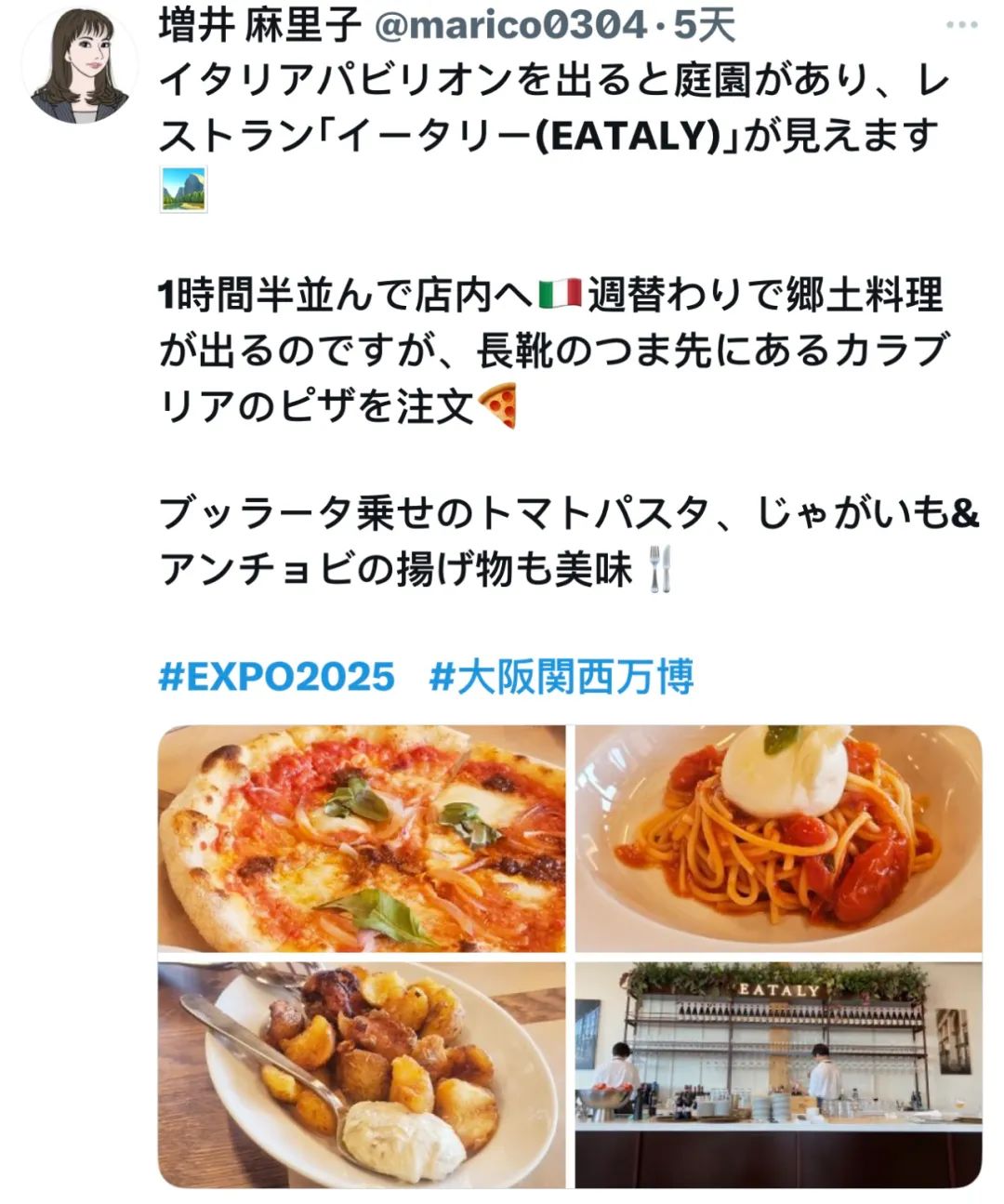Click the pizza slice emoji after 注文
The image size is (1004, 1204).
[496, 404]
